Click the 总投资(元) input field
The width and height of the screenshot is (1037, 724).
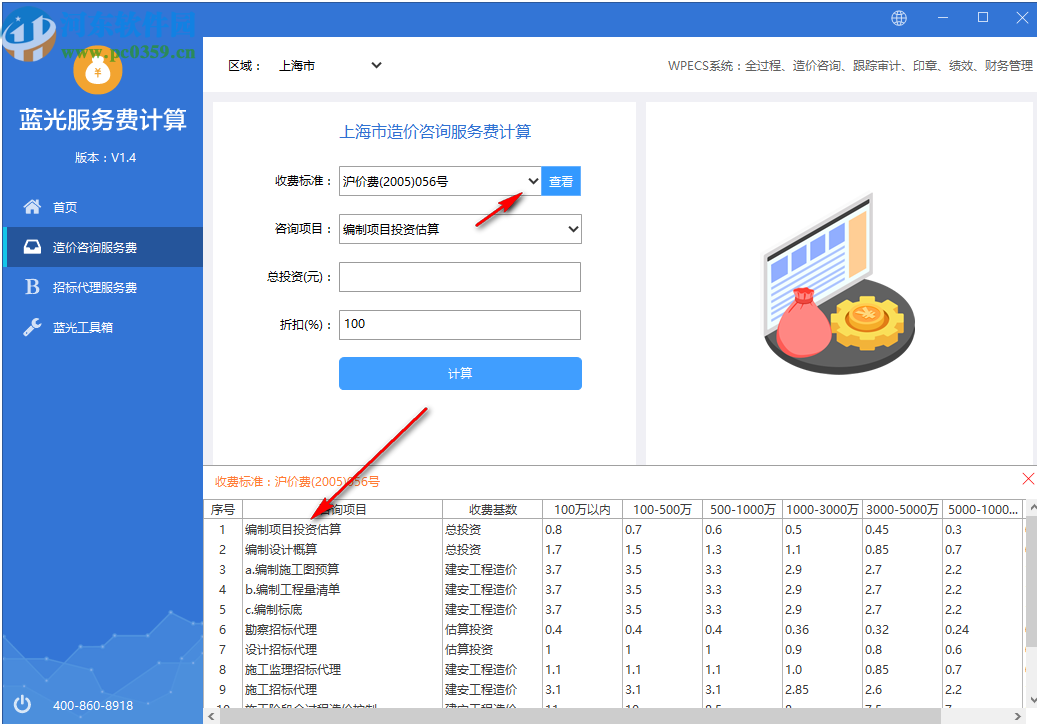(x=459, y=277)
